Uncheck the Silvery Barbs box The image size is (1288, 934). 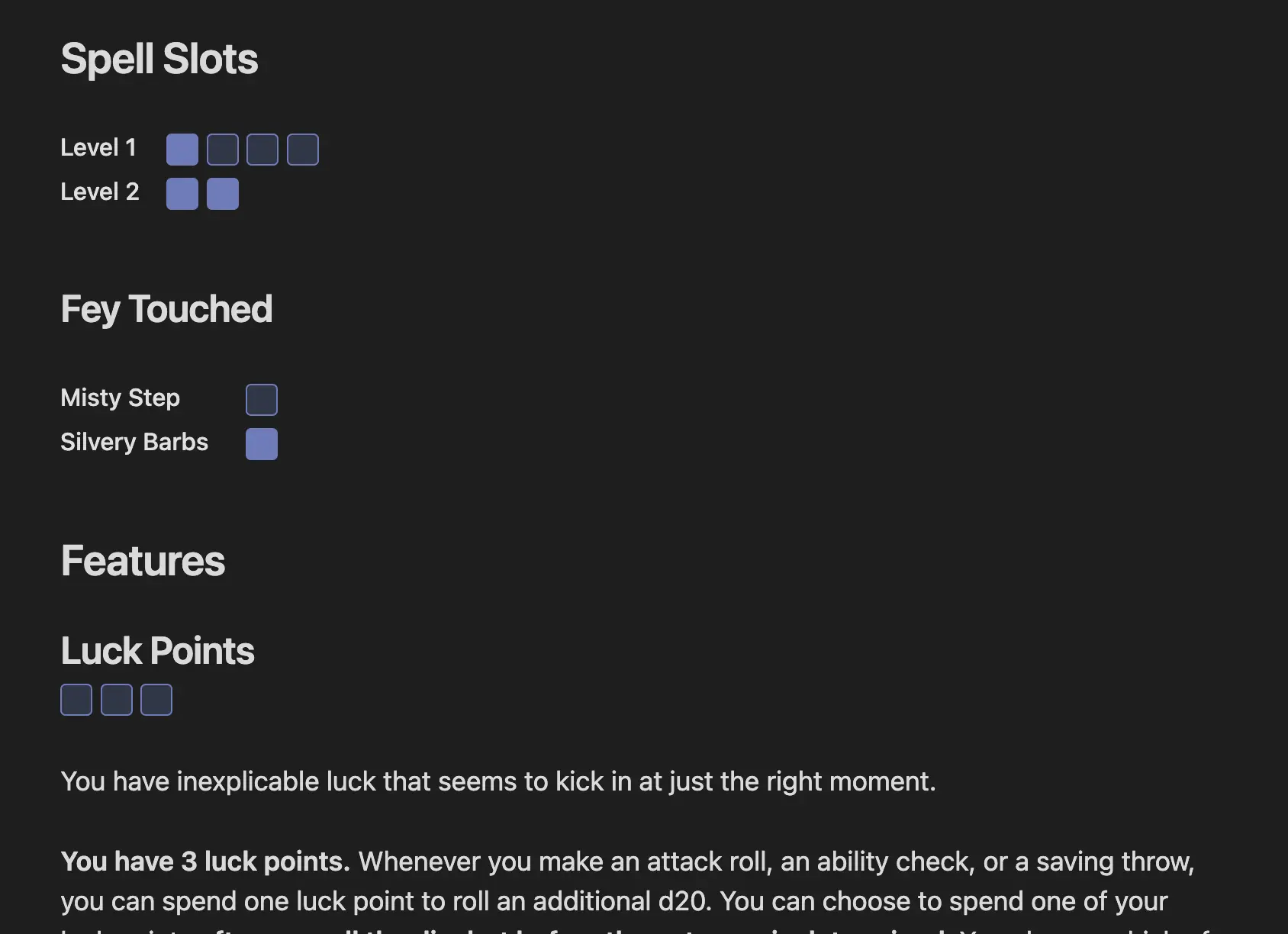point(262,444)
